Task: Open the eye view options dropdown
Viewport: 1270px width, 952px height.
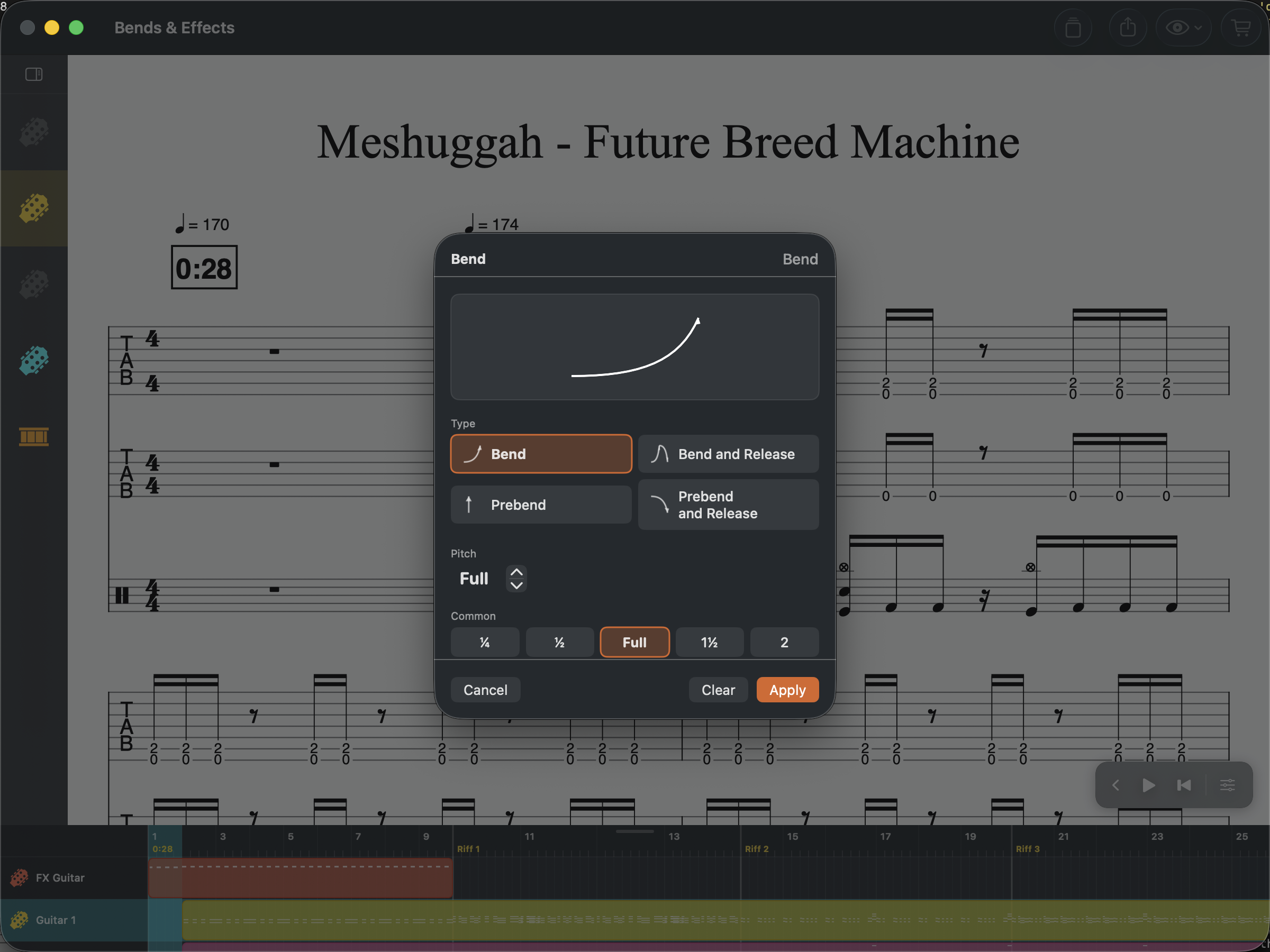Action: tap(1183, 28)
